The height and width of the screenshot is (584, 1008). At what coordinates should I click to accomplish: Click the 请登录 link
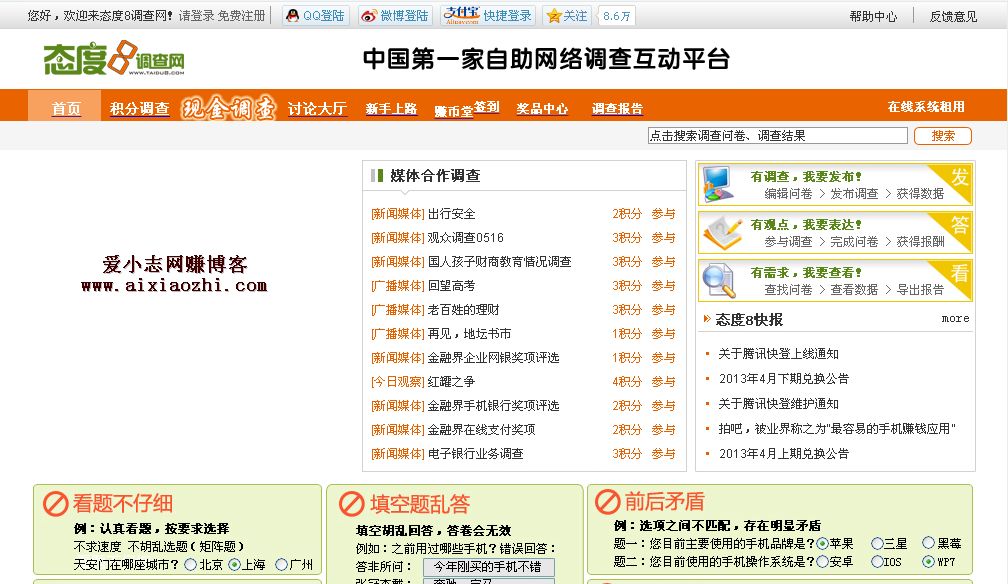[196, 15]
